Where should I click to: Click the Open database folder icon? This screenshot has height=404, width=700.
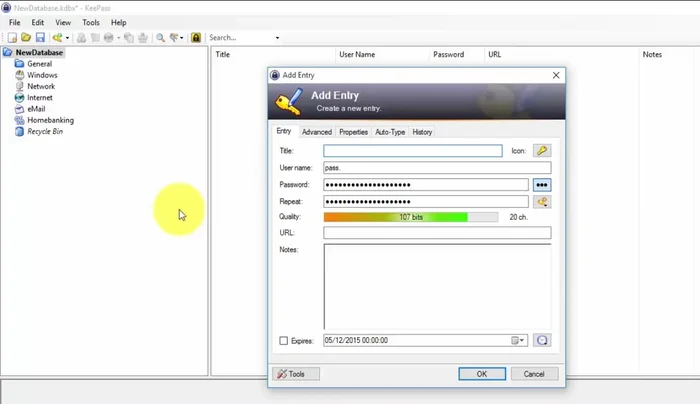point(25,38)
